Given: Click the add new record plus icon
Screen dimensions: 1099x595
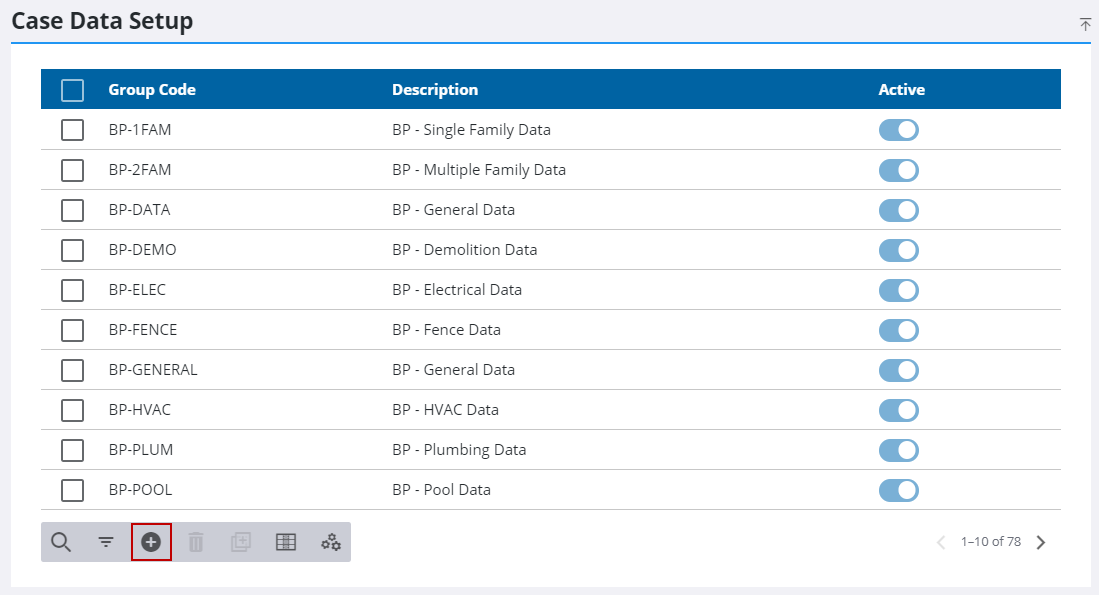Looking at the screenshot, I should click(x=151, y=542).
